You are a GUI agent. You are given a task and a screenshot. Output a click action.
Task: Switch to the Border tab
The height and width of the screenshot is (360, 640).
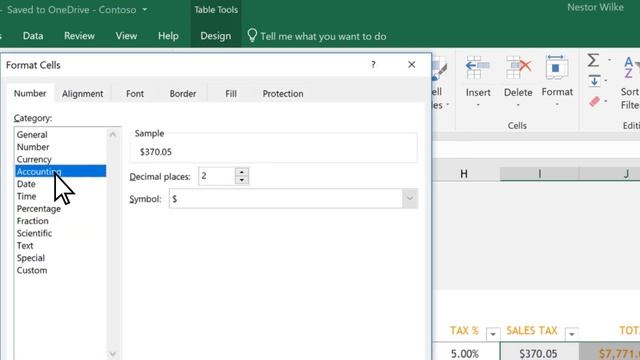click(x=182, y=93)
